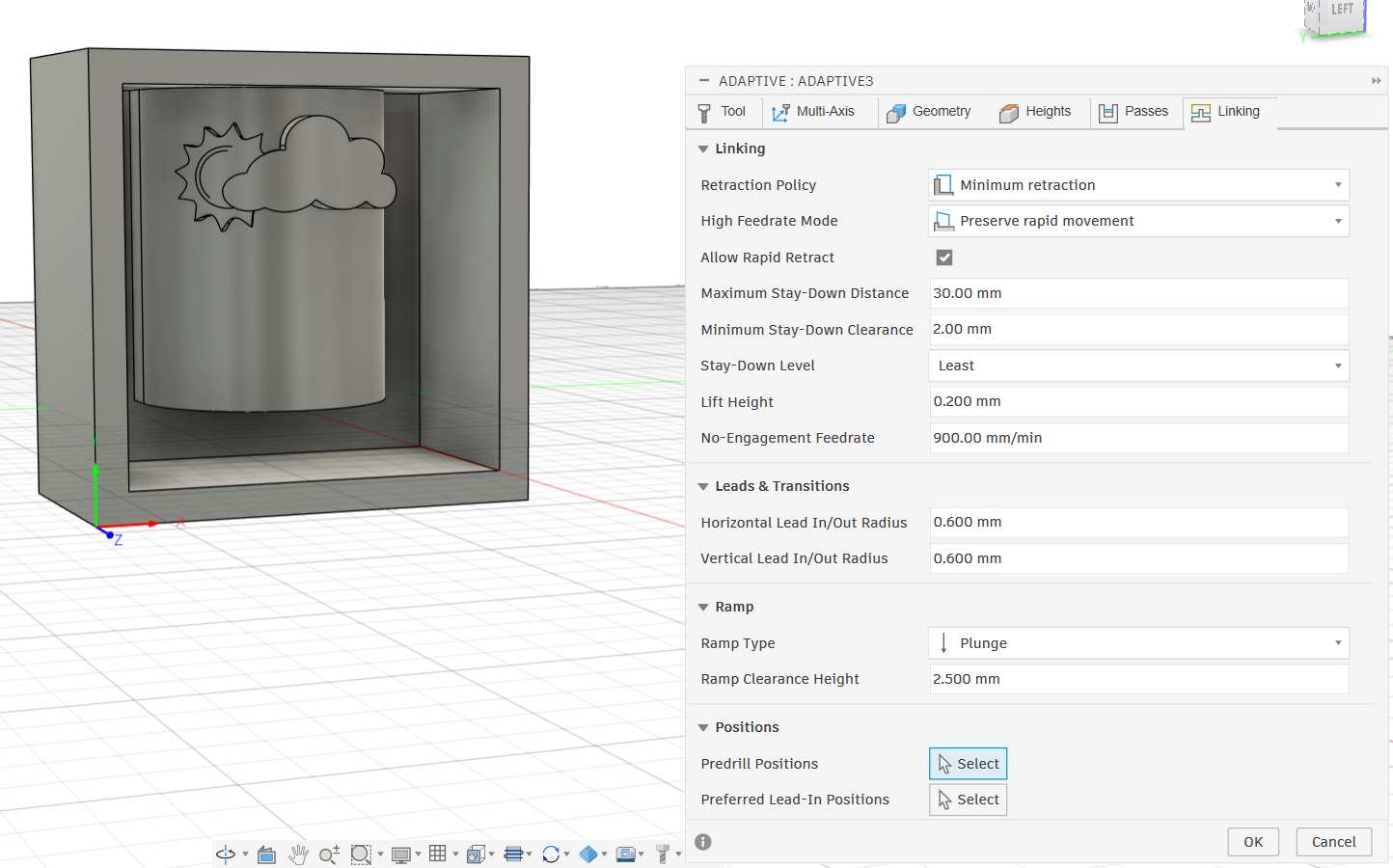This screenshot has height=868, width=1393.
Task: Click the double-arrow dock panel icon
Action: 1376,81
